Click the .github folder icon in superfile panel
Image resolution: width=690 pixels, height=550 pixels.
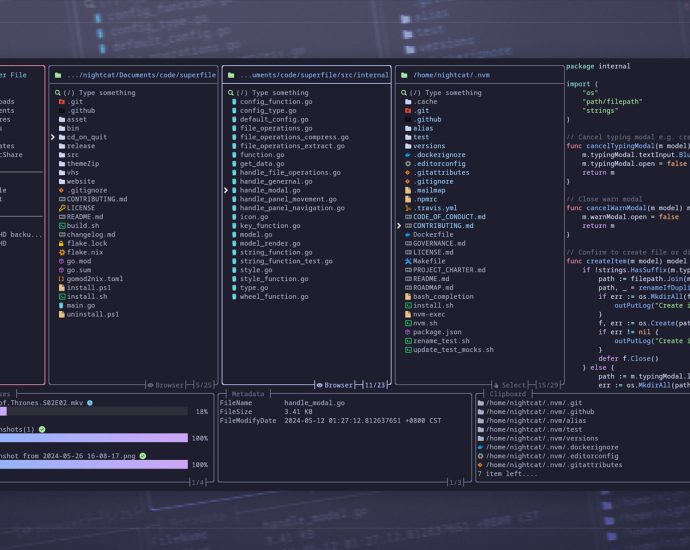(62, 110)
